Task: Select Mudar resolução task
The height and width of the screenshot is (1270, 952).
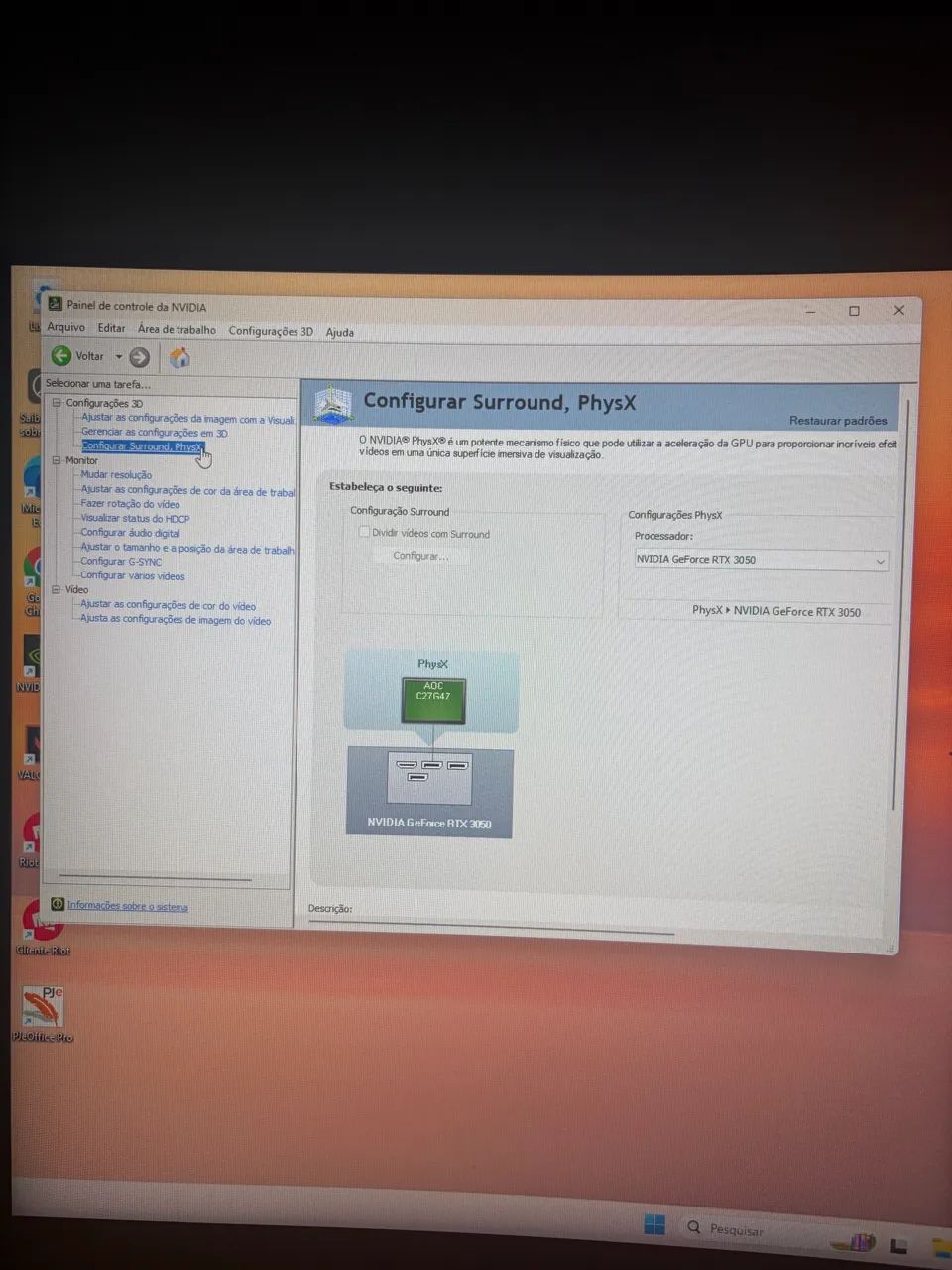Action: point(116,475)
